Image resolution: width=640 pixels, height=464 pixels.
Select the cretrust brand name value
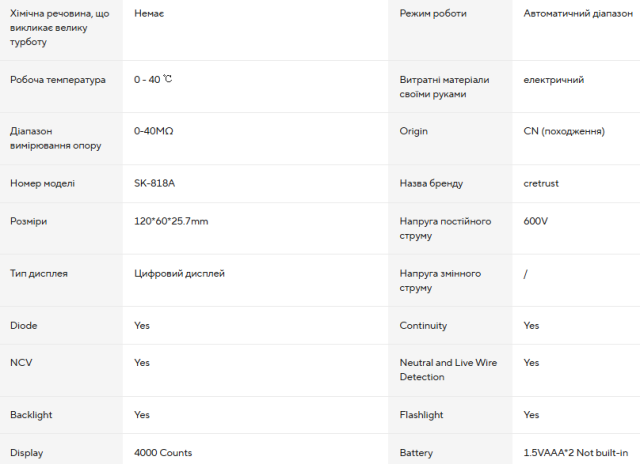tap(541, 183)
